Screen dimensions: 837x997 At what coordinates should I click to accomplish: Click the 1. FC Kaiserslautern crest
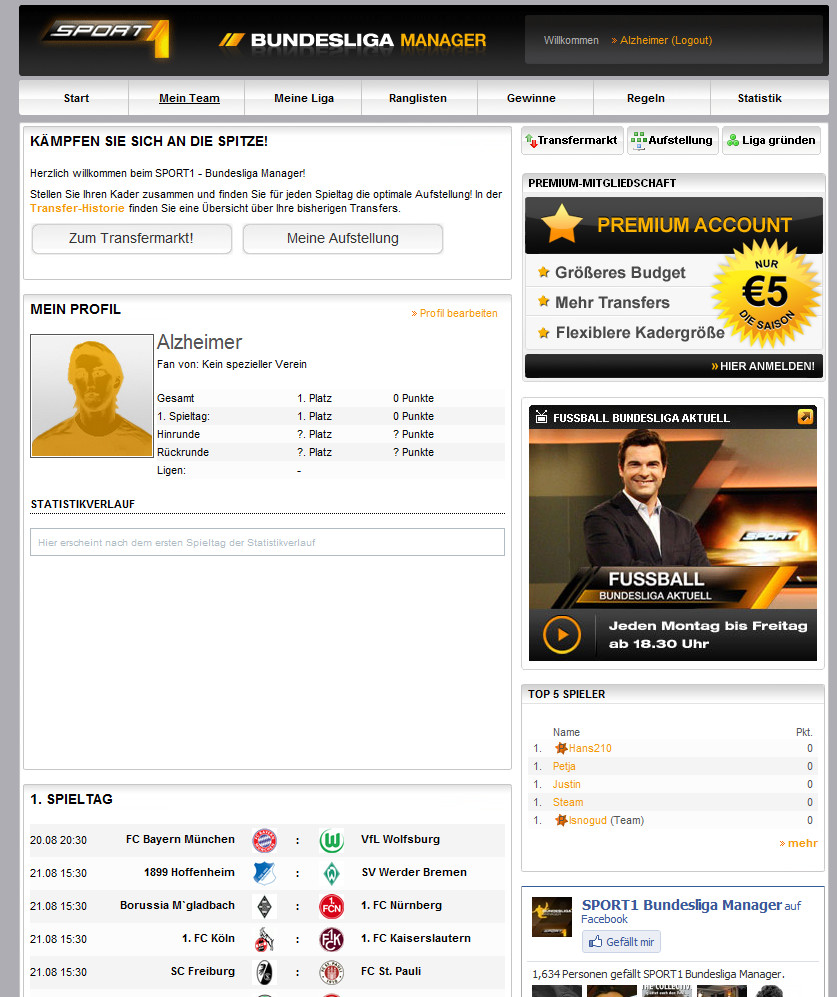[331, 939]
